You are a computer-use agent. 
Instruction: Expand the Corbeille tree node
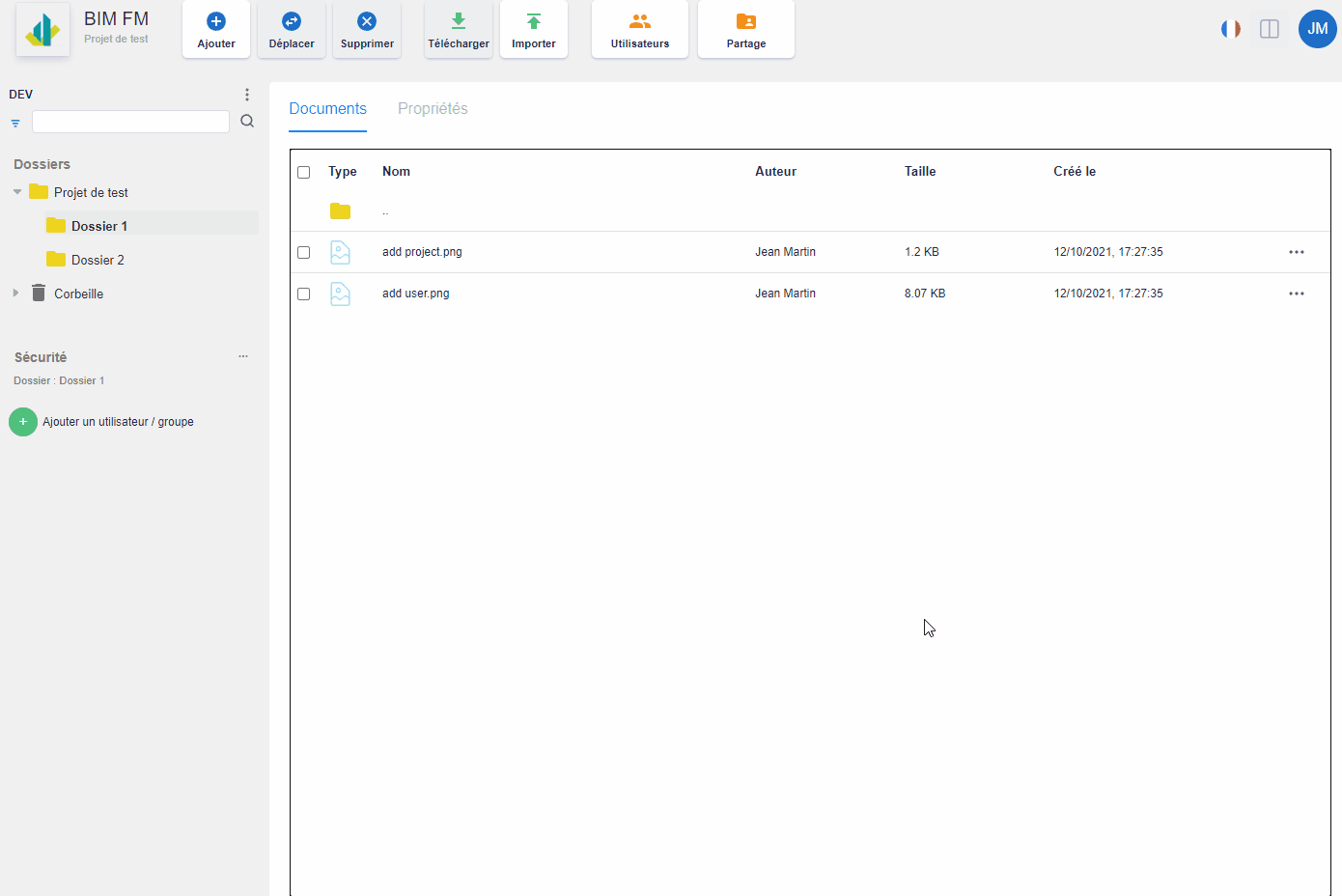[15, 293]
